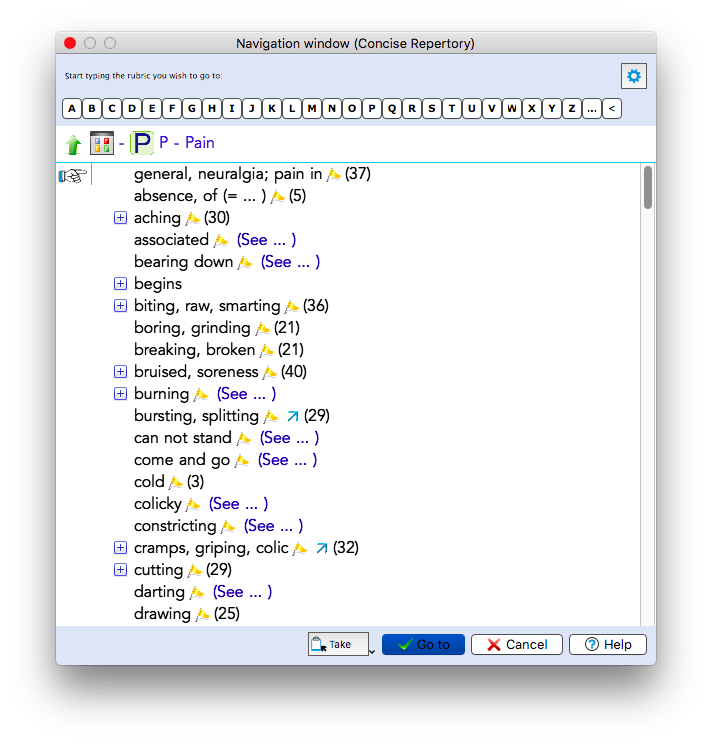Screen dimensions: 712x745
Task: Expand the biting, raw, smarting rubric
Action: click(x=120, y=306)
